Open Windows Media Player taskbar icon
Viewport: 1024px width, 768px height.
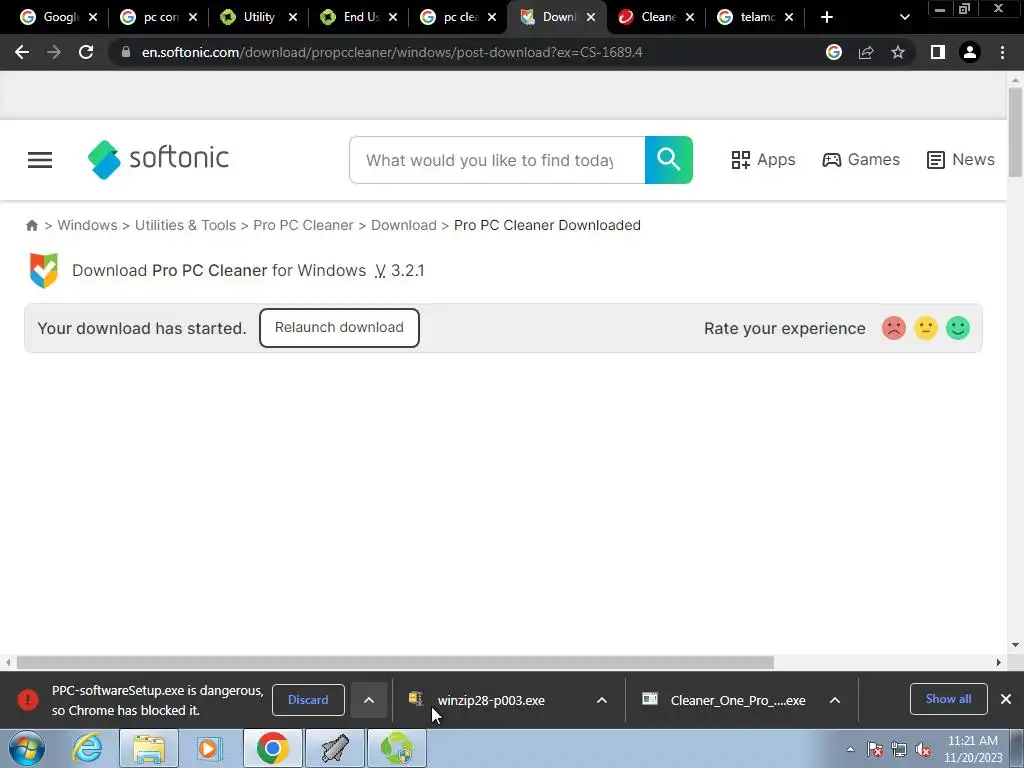(210, 748)
